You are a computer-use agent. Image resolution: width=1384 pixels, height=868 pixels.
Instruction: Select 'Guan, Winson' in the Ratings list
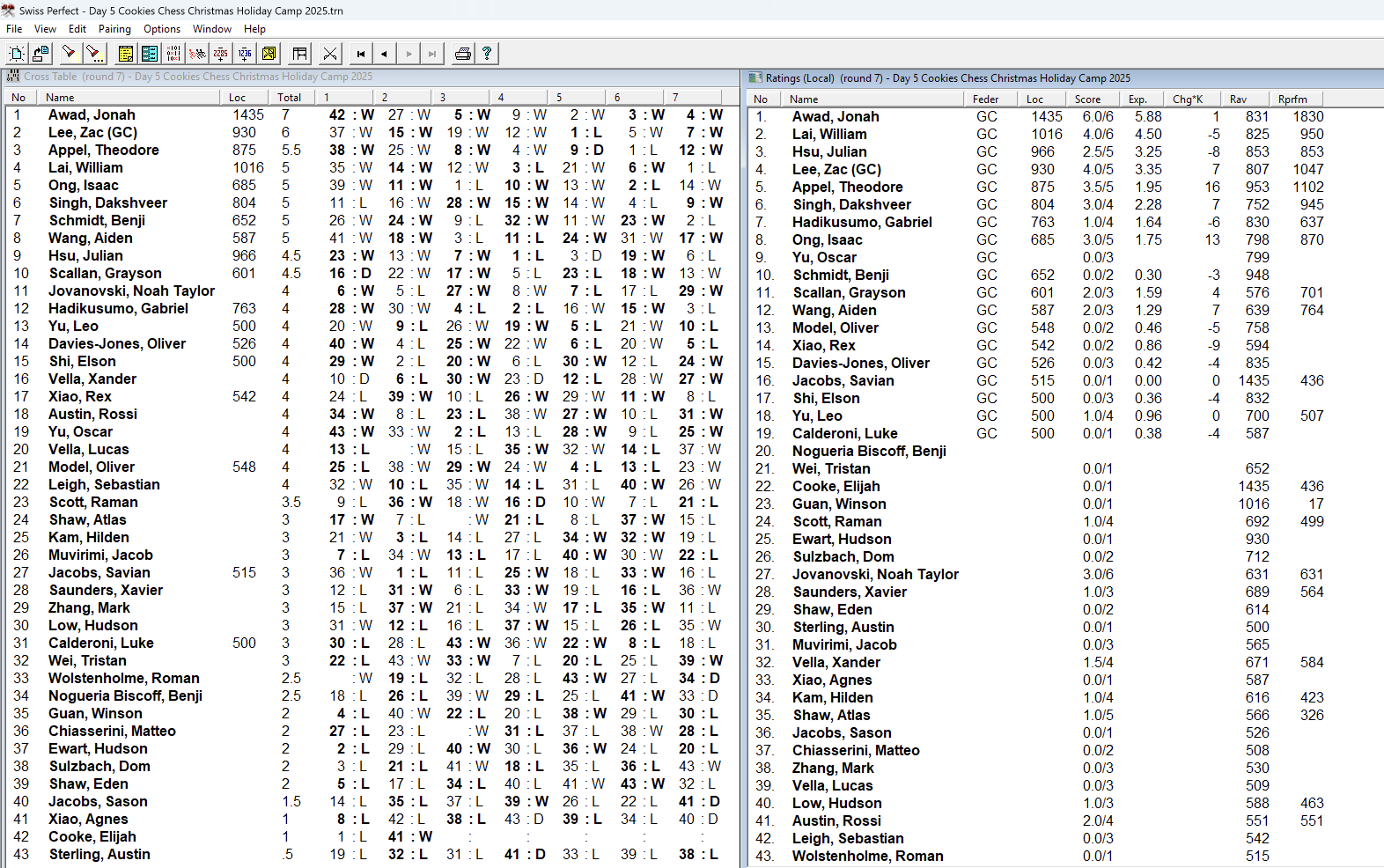839,504
